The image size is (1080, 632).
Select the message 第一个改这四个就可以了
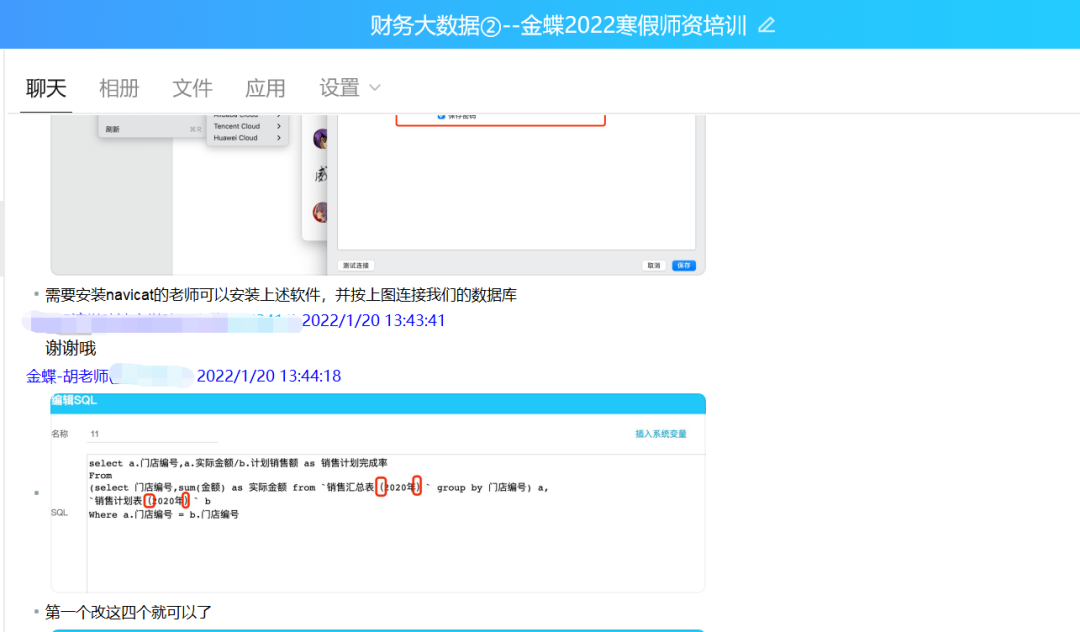(128, 612)
